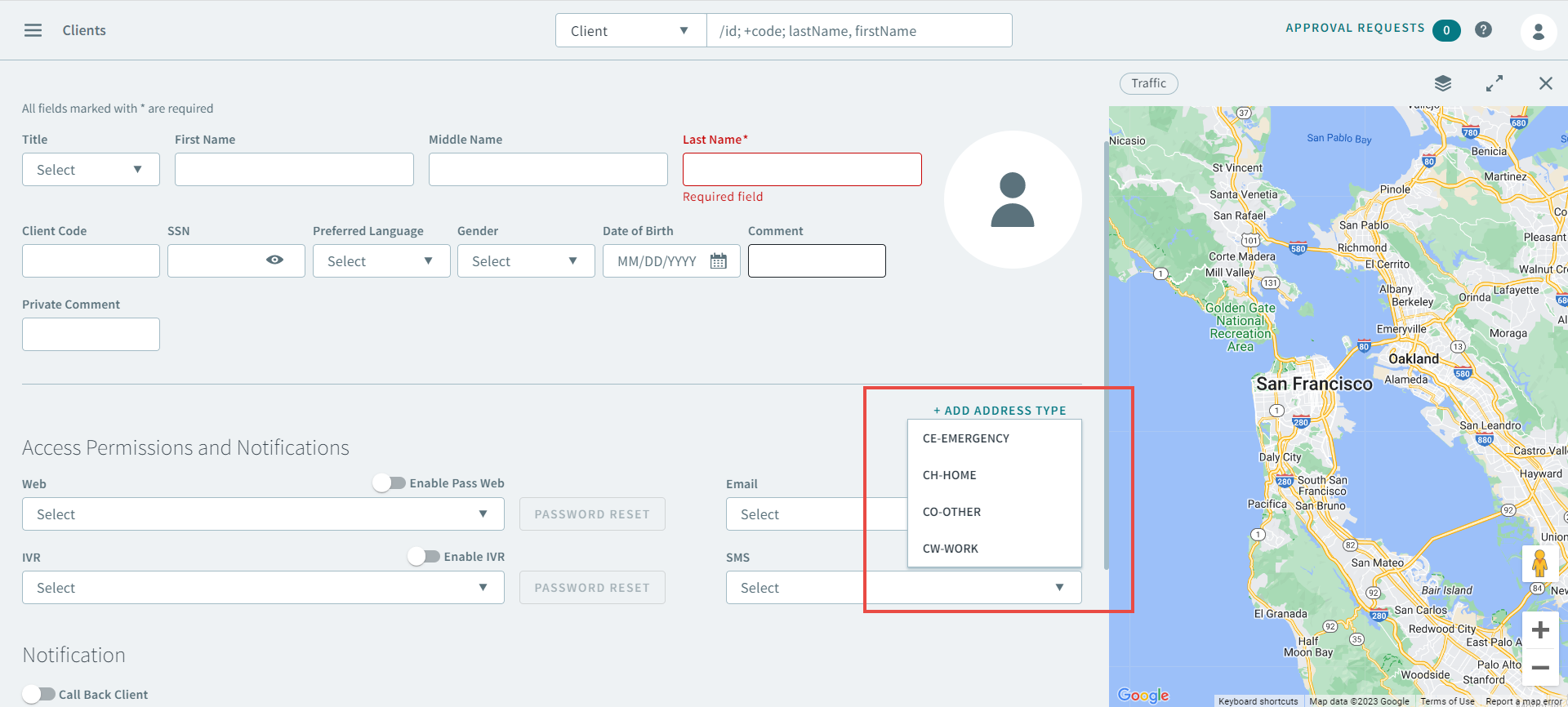Open map Terms of Use link
The image size is (1568, 707).
[1447, 701]
